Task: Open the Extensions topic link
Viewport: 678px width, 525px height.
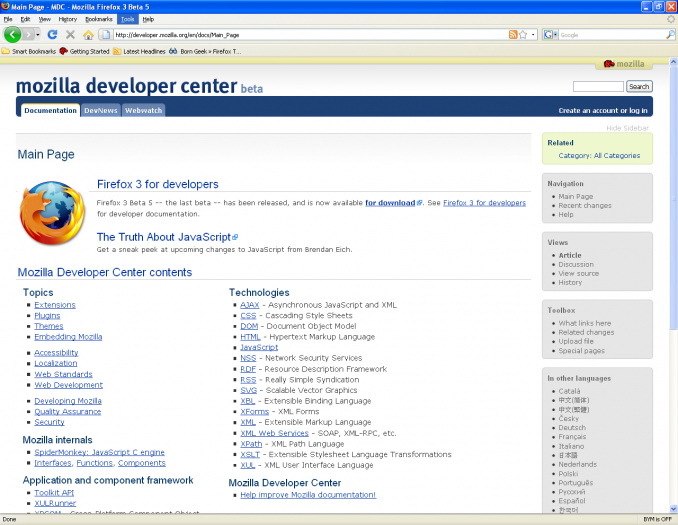Action: [x=55, y=305]
